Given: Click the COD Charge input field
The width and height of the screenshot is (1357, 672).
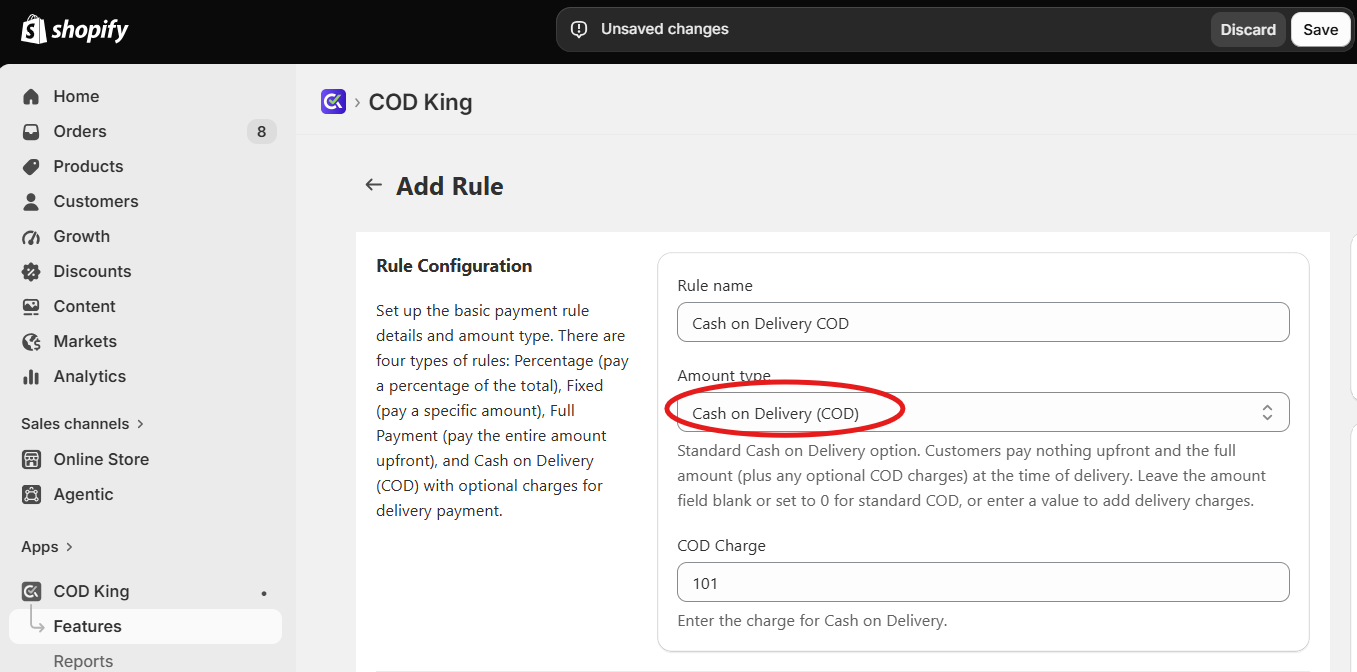Looking at the screenshot, I should pyautogui.click(x=983, y=583).
